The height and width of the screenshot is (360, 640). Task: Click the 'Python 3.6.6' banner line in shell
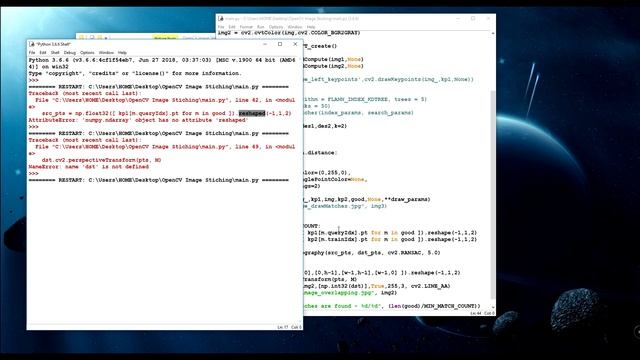click(x=162, y=60)
